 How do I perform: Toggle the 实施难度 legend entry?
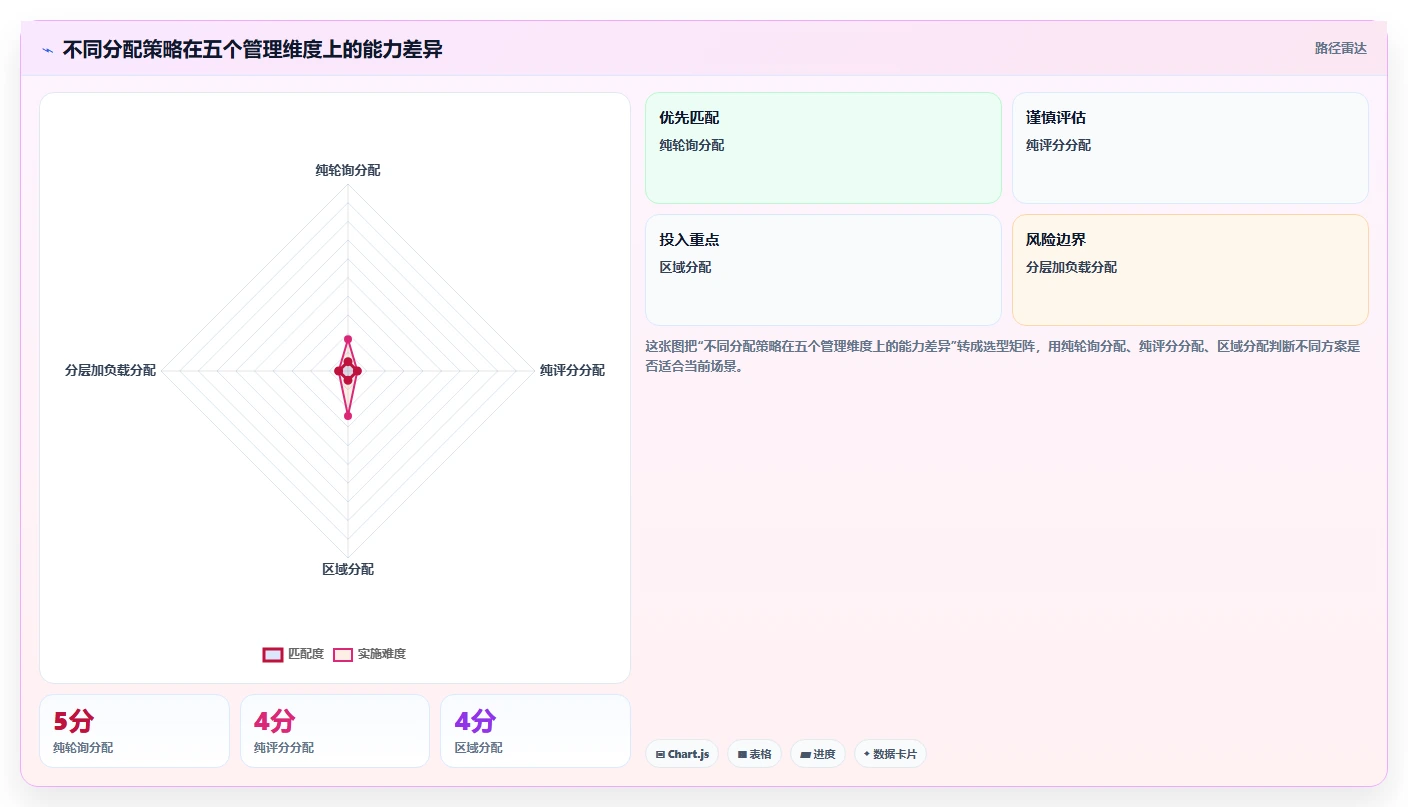369,654
